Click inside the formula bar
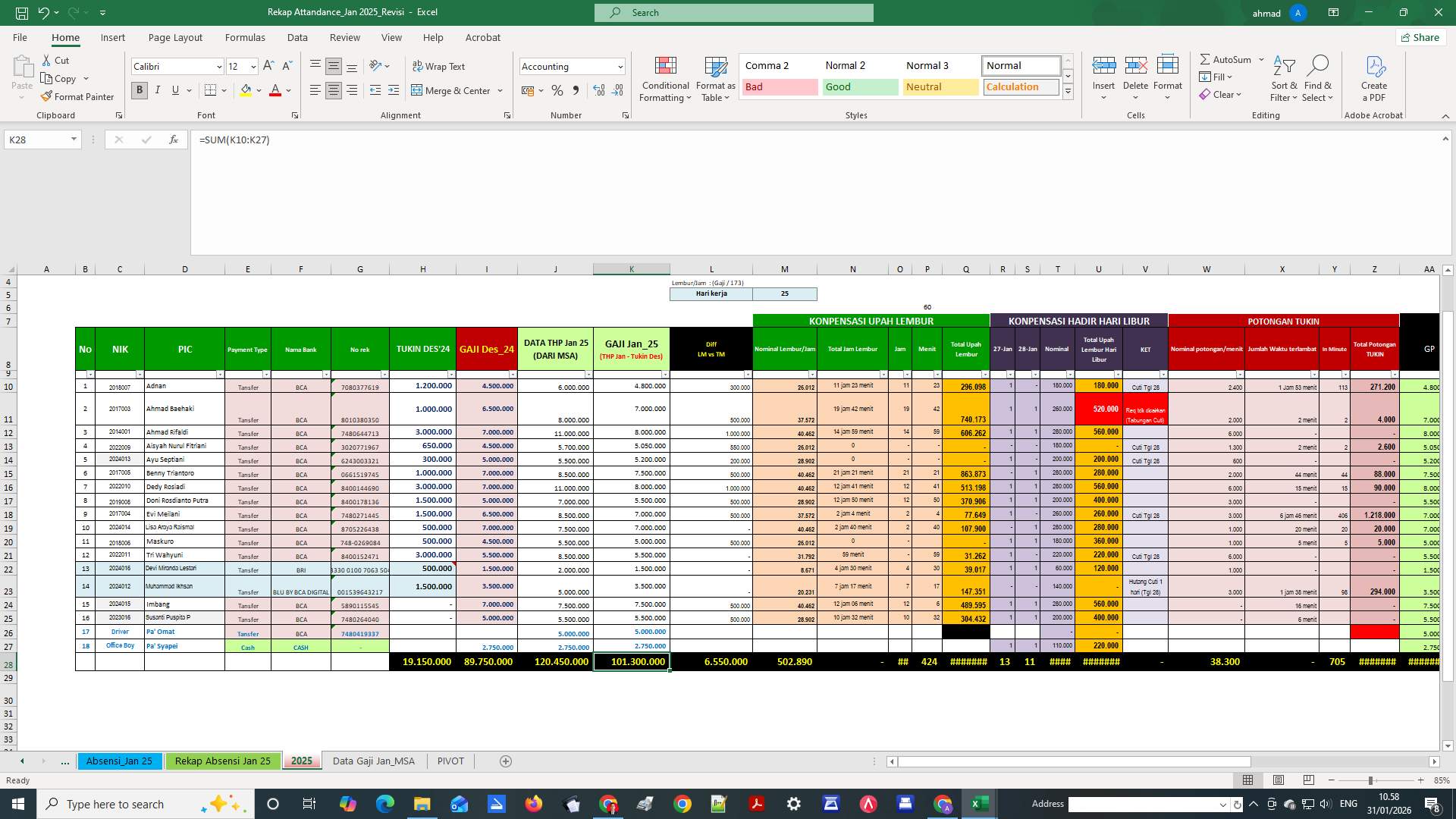 click(x=455, y=140)
